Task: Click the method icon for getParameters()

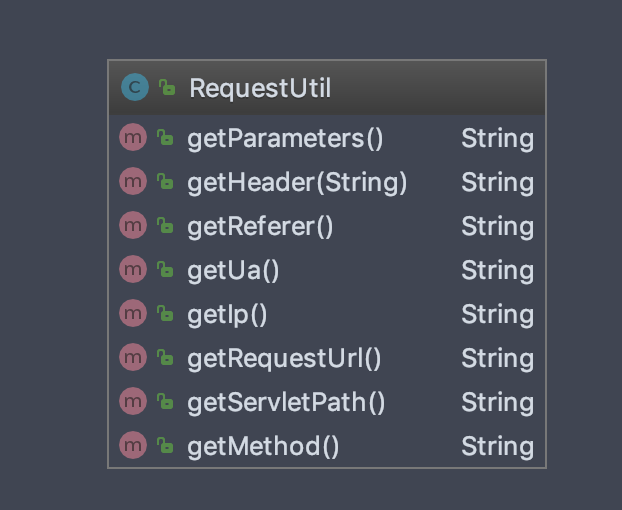Action: [x=133, y=138]
